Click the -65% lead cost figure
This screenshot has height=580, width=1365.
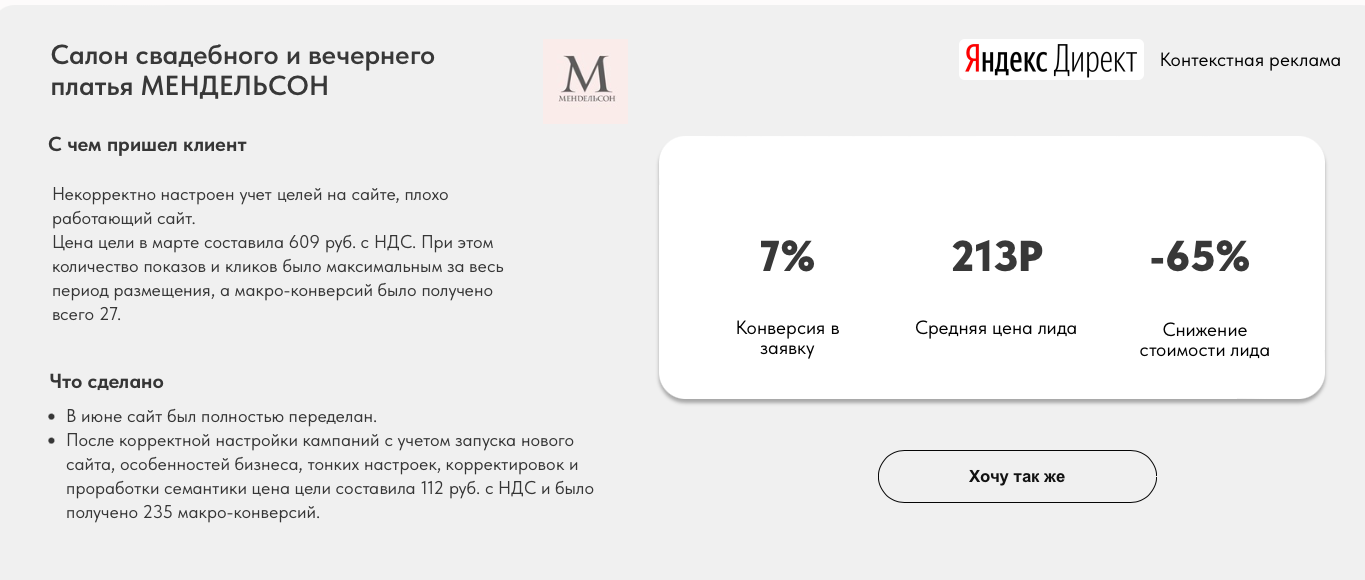1199,257
